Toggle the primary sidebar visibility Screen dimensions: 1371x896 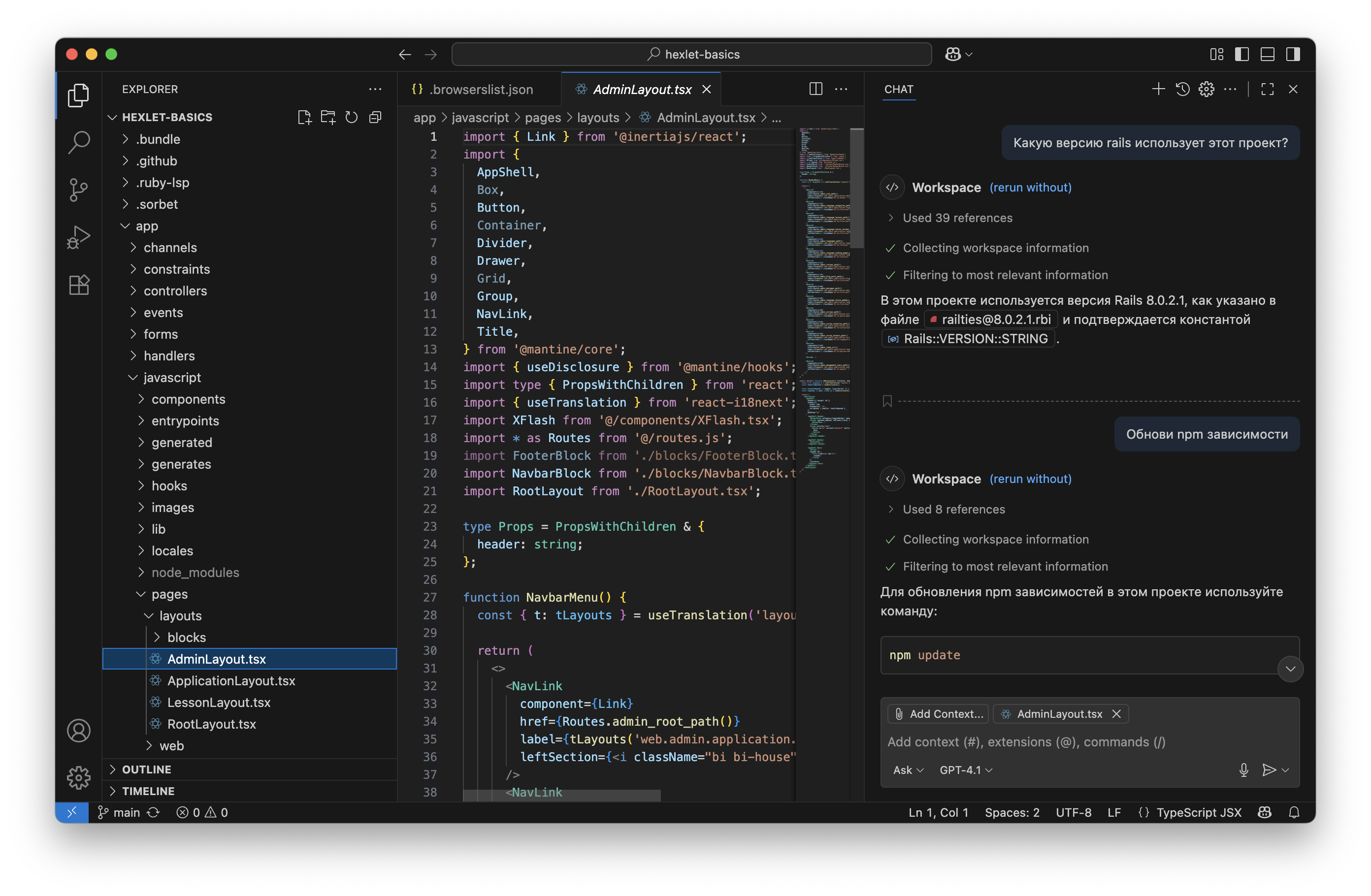pos(1242,54)
